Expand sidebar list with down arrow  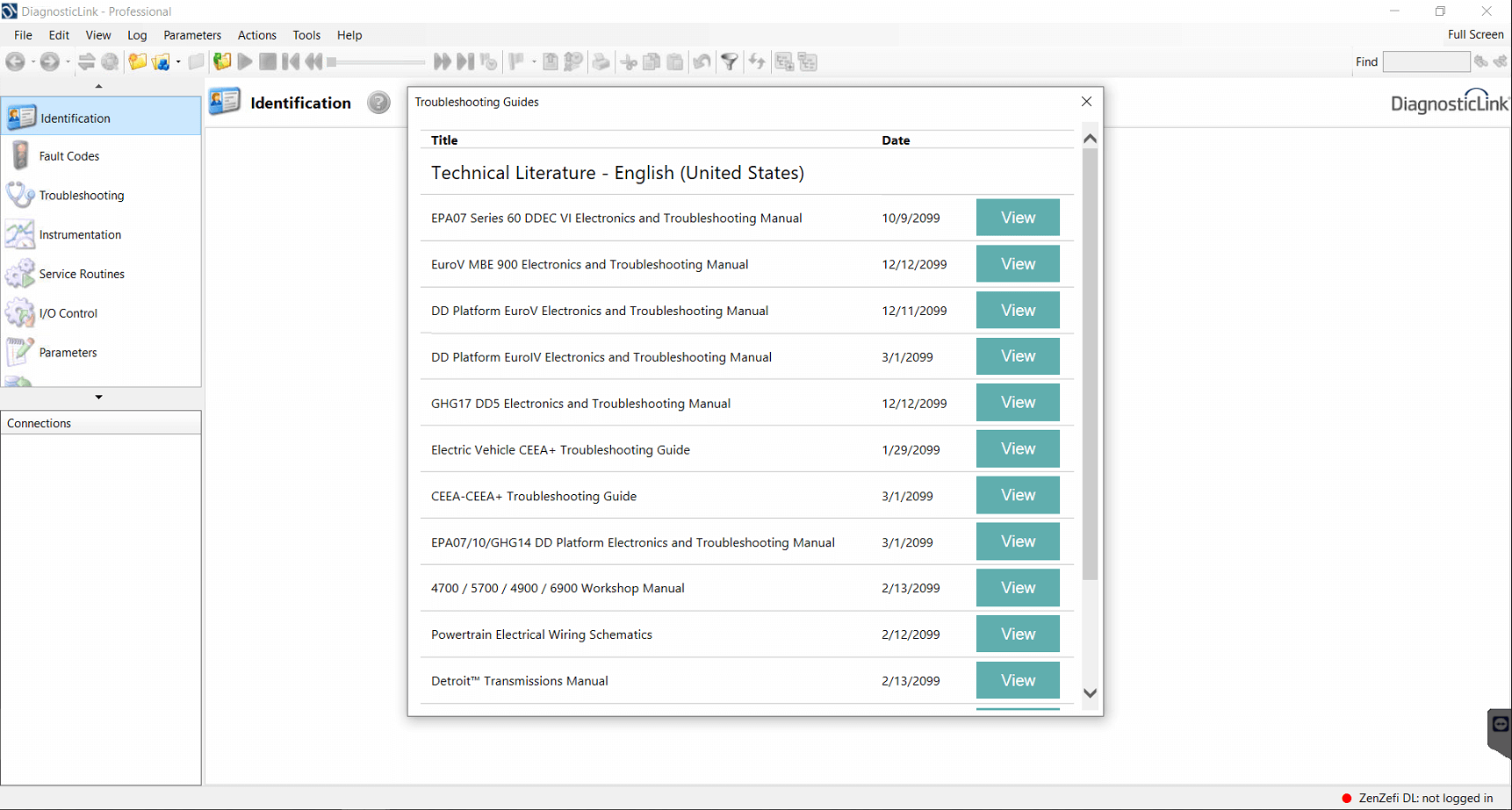(x=98, y=398)
